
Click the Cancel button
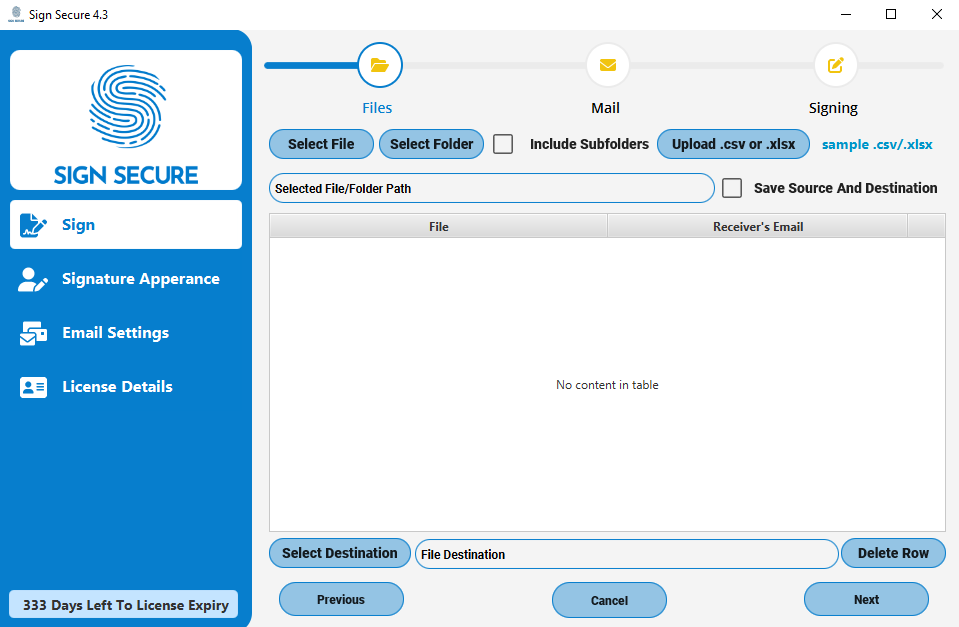609,600
